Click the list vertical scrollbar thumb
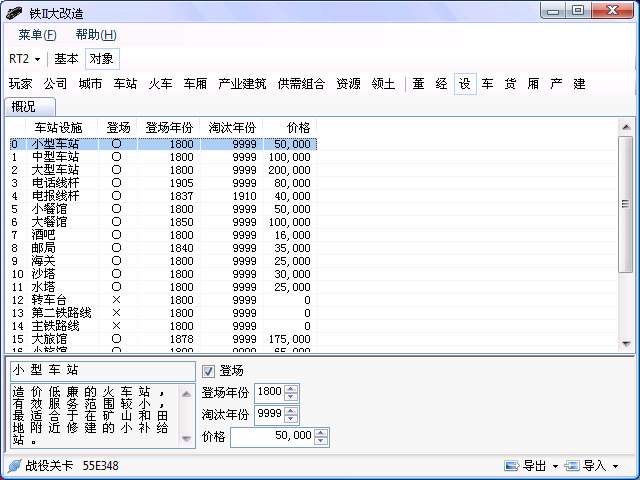 (x=626, y=204)
